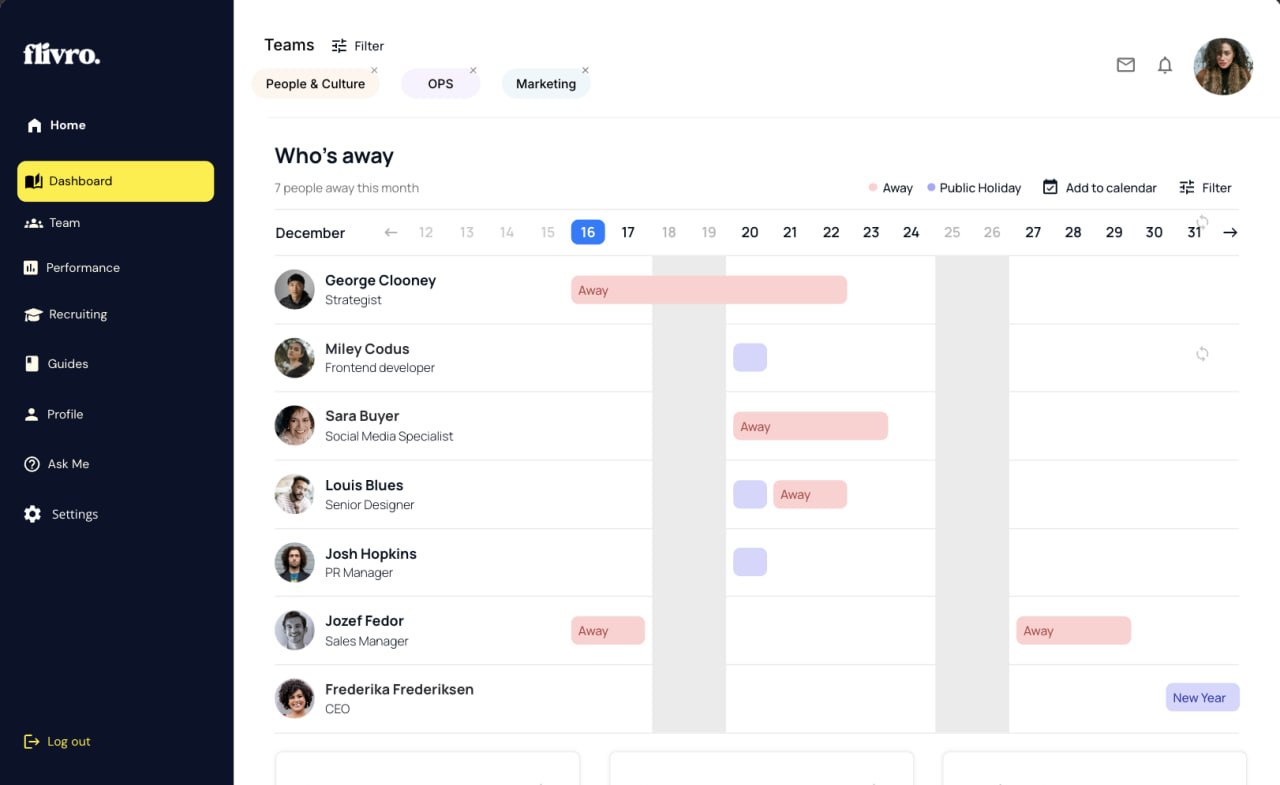The width and height of the screenshot is (1280, 785).
Task: Open Ask Me help icon
Action: point(32,464)
